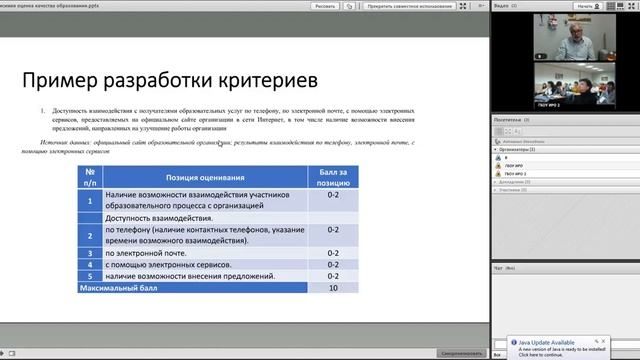This screenshot has height=360, width=640.
Task: Select attendee ГБОУ ИРО in organizers list
Action: (x=566, y=166)
